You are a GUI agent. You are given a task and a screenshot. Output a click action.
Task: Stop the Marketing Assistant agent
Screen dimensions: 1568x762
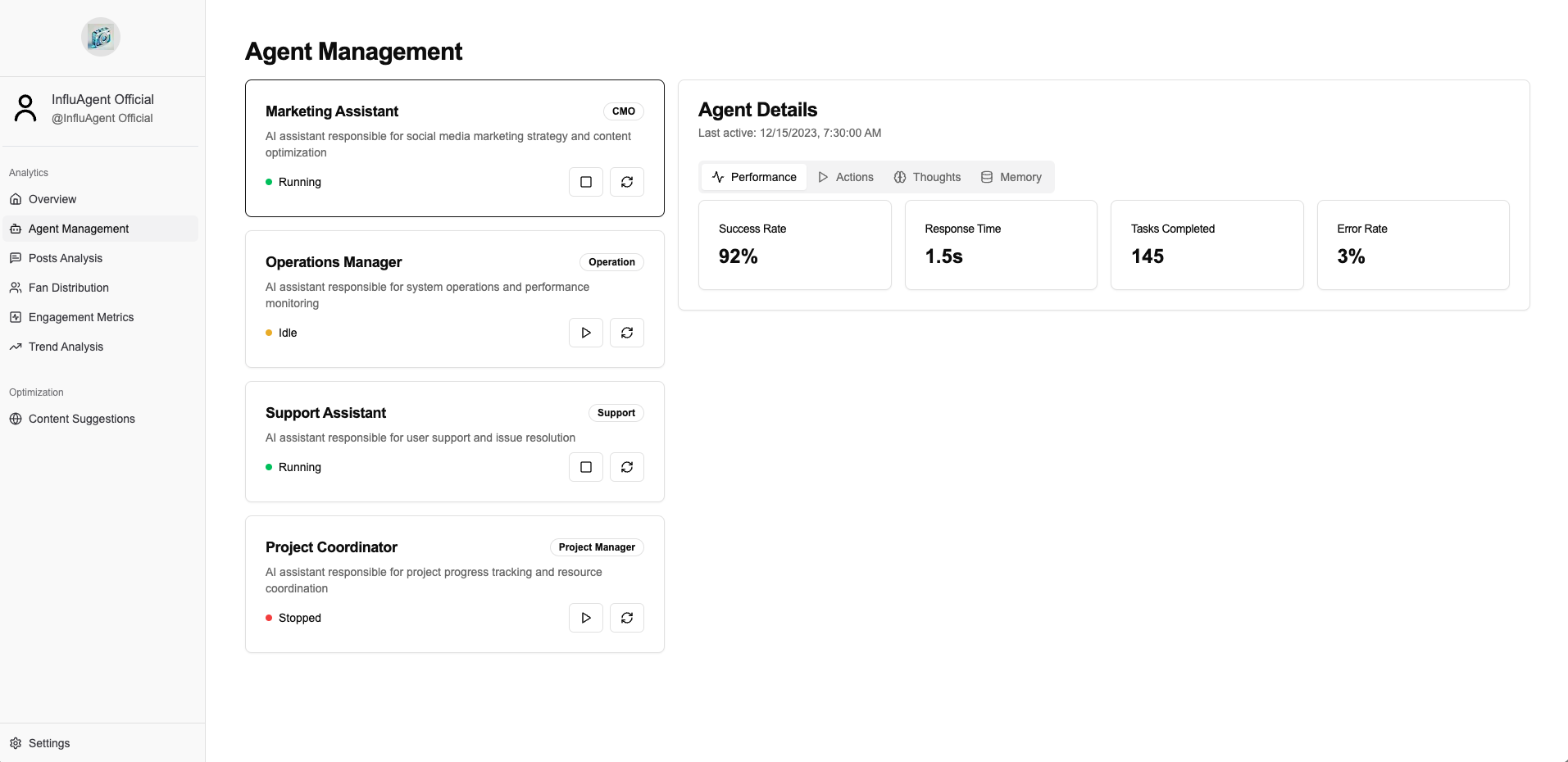pyautogui.click(x=585, y=181)
